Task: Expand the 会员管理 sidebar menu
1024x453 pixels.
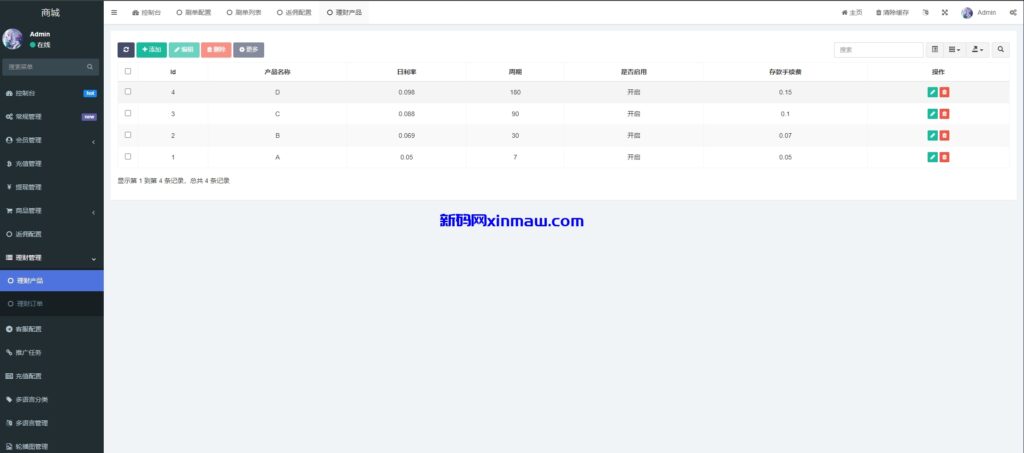Action: click(50, 140)
